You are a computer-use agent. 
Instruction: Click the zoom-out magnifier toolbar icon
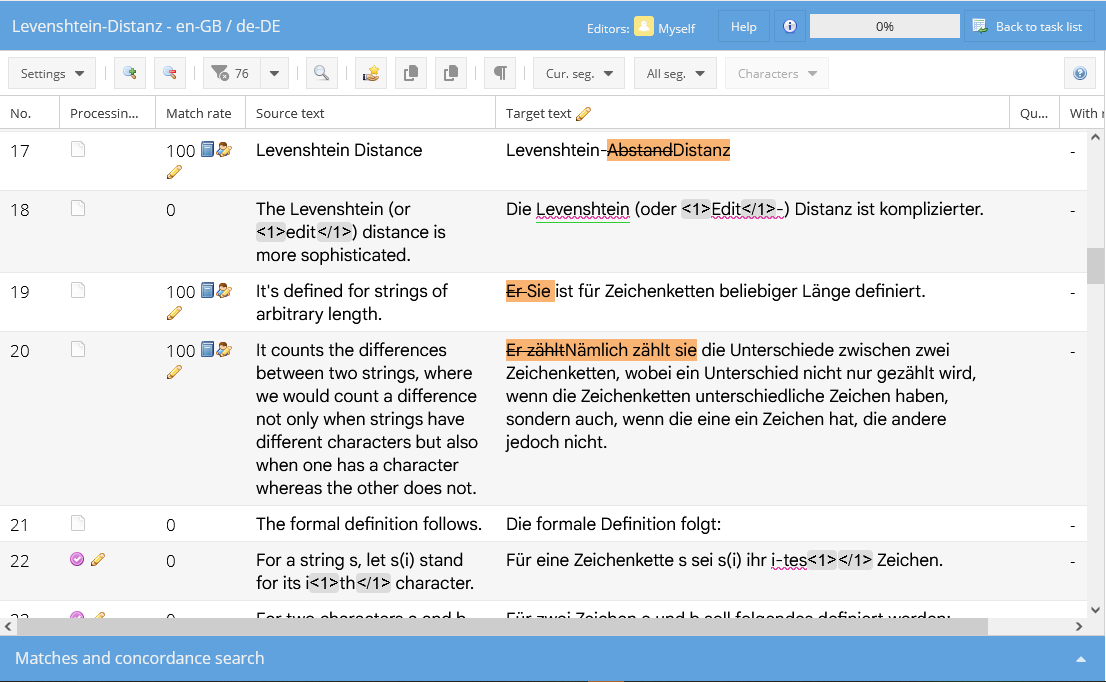click(170, 73)
